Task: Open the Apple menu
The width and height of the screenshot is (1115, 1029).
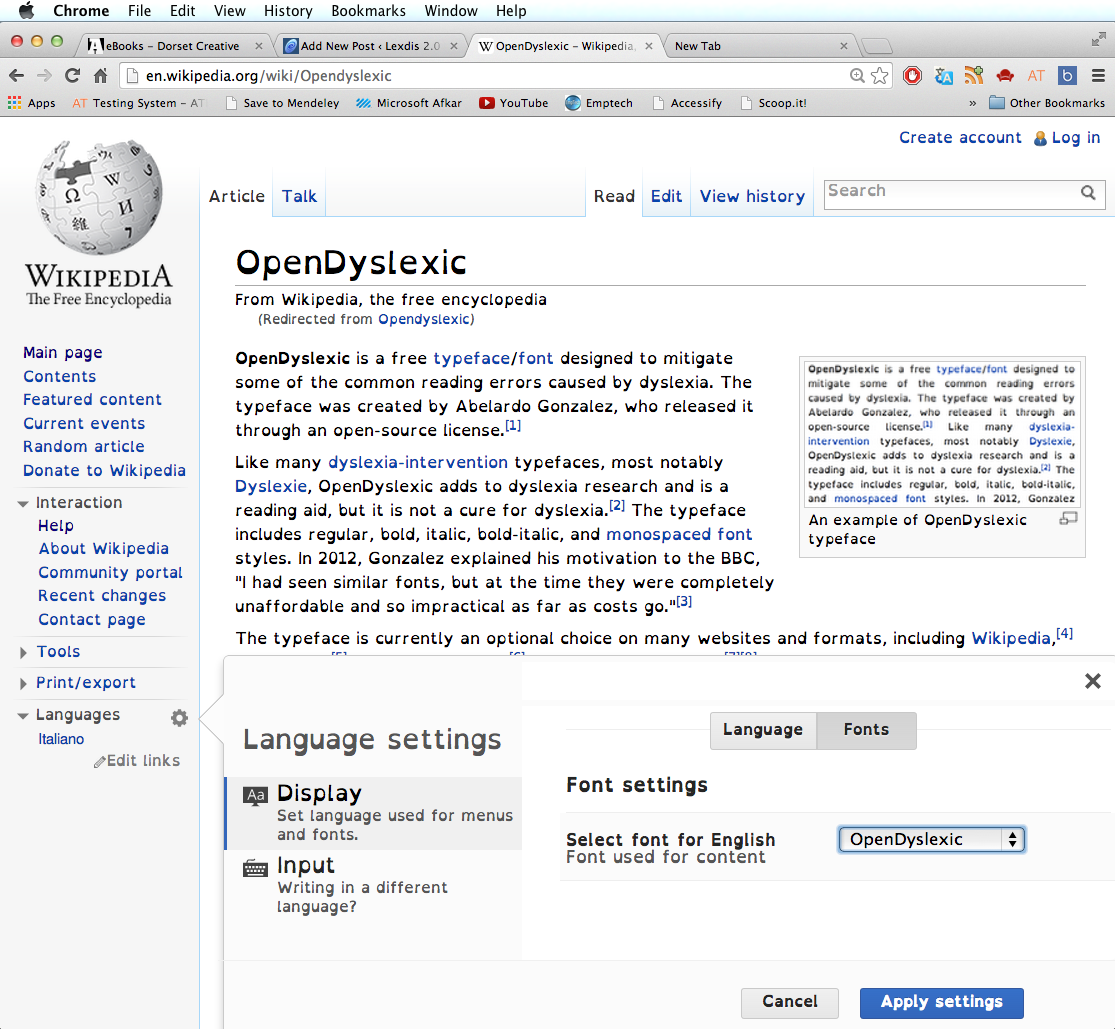Action: pos(26,11)
